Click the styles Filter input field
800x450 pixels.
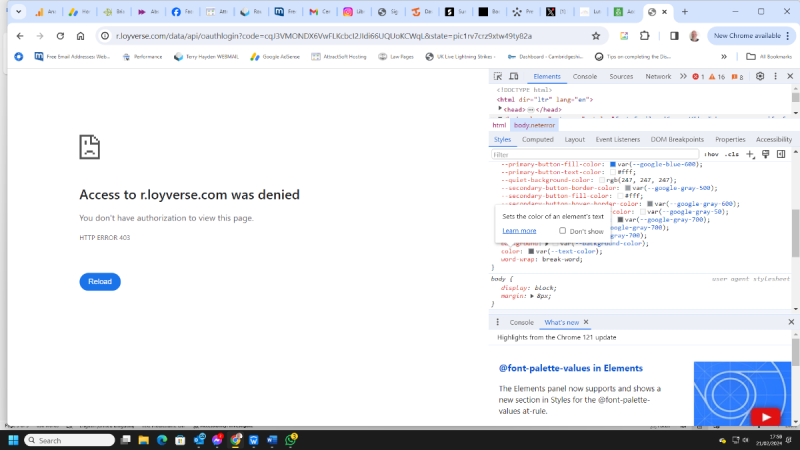tap(594, 154)
